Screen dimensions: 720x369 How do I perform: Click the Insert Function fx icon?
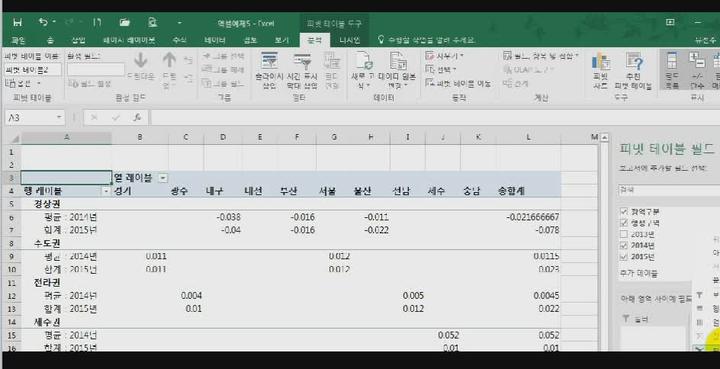click(137, 117)
